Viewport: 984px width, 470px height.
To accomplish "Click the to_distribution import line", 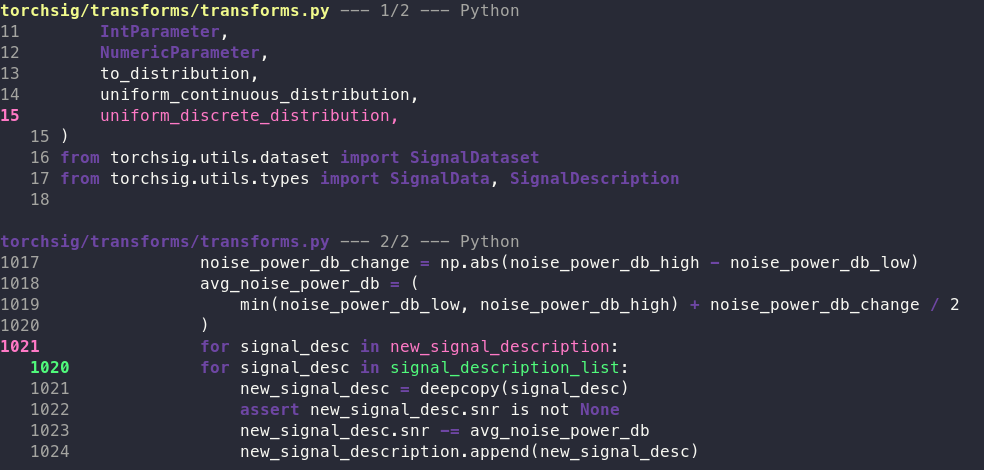I will click(179, 73).
